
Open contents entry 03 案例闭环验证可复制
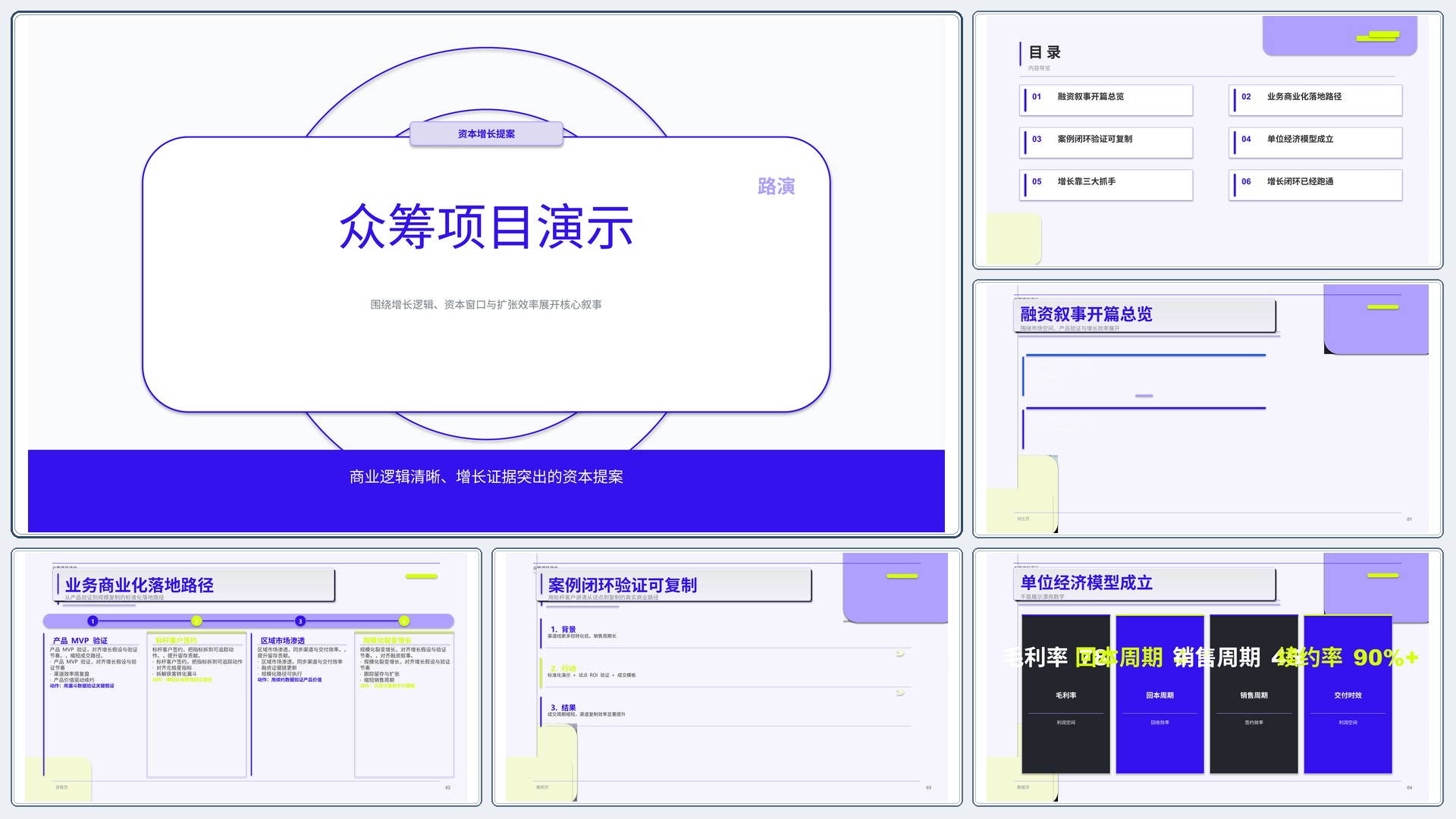coord(1106,143)
